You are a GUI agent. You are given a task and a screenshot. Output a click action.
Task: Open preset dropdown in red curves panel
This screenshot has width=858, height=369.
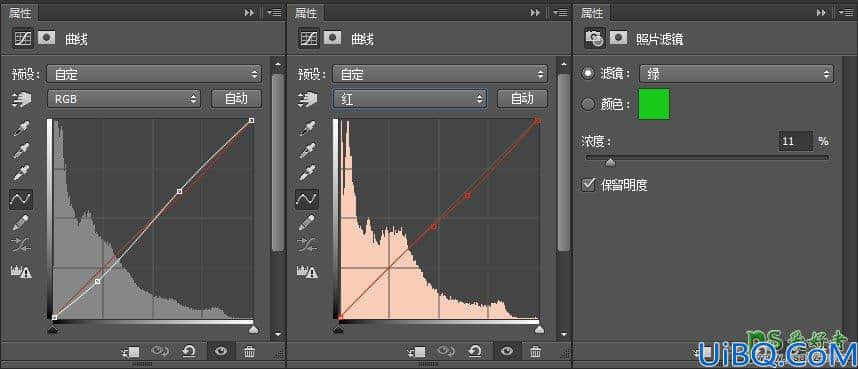pos(440,74)
